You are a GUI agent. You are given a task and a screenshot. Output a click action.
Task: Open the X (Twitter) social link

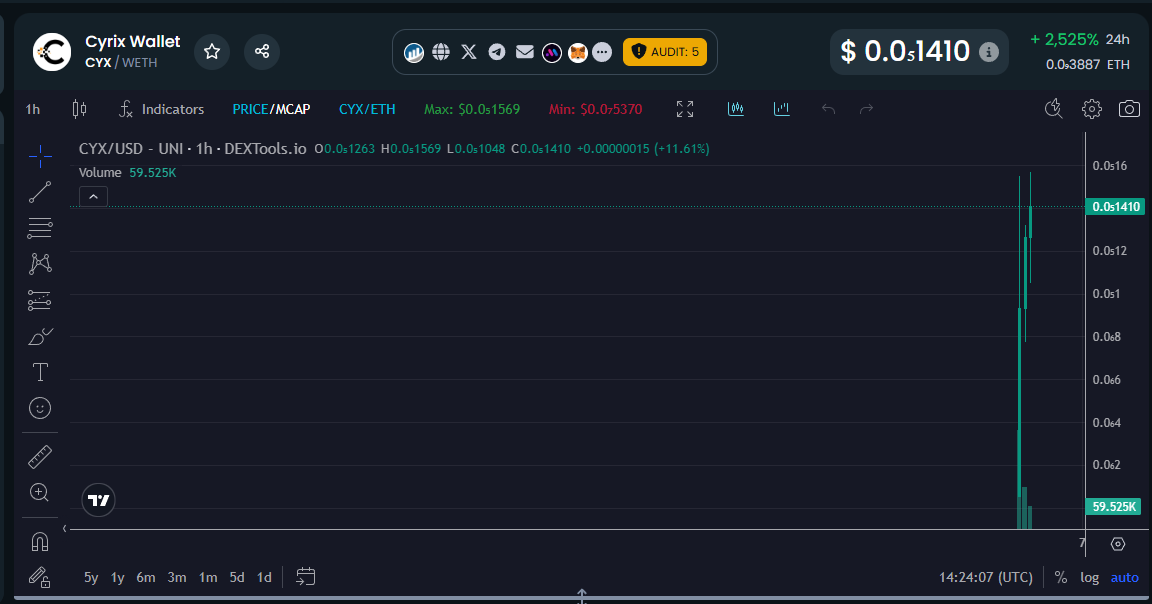click(469, 51)
